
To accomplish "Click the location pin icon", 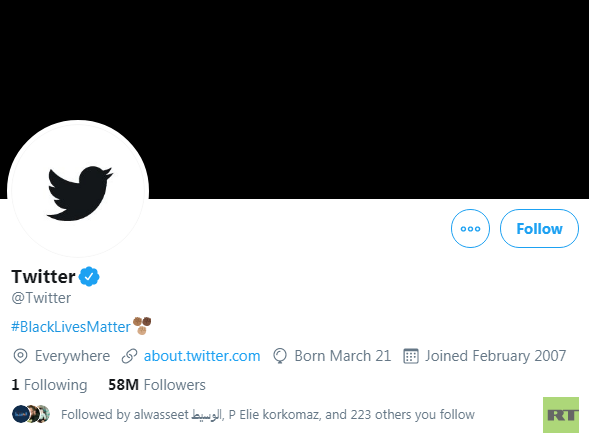I will click(x=20, y=356).
